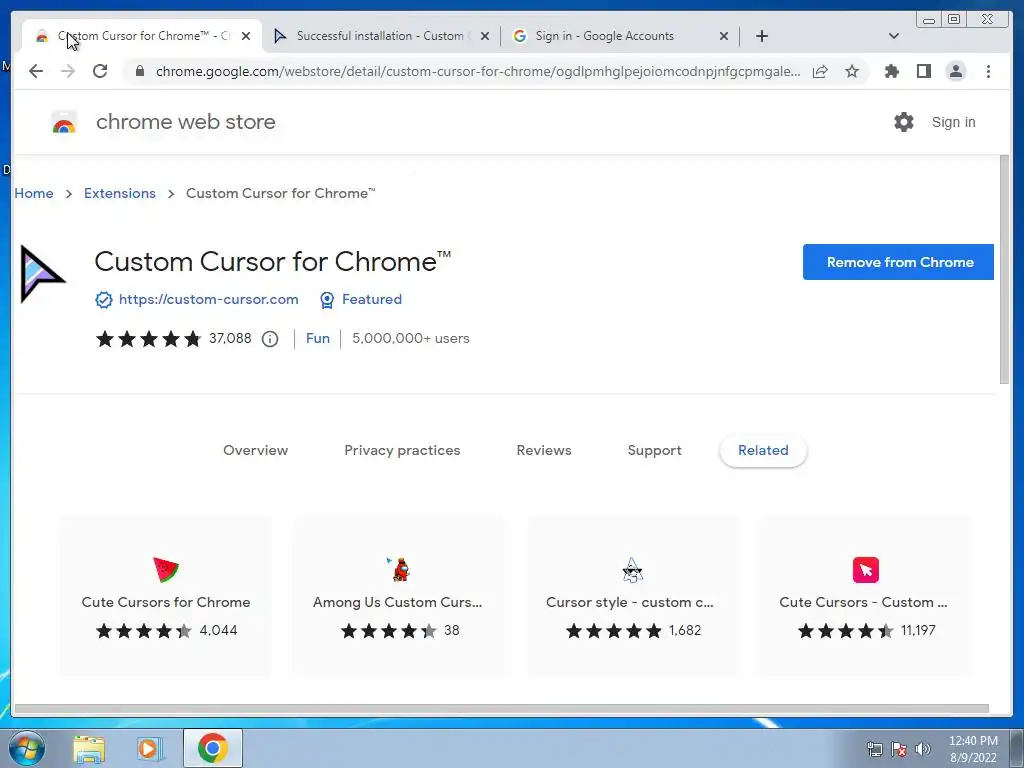Image resolution: width=1024 pixels, height=768 pixels.
Task: Click the horizontal scrollbar at bottom
Action: [x=502, y=709]
